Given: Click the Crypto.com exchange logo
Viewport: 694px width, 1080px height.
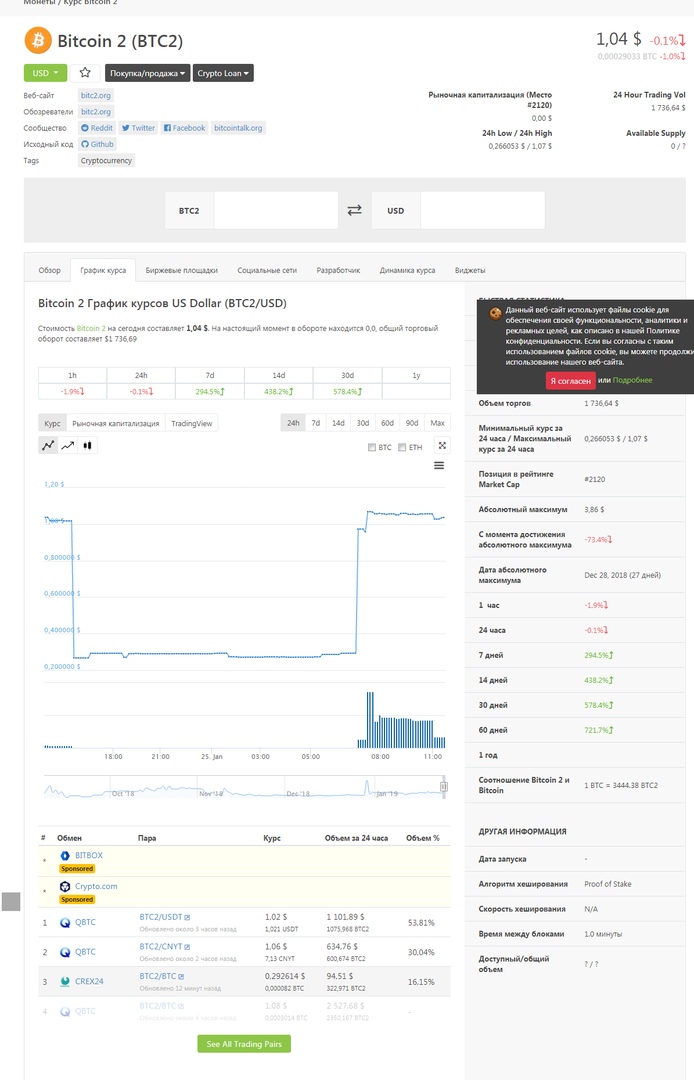Looking at the screenshot, I should point(65,886).
